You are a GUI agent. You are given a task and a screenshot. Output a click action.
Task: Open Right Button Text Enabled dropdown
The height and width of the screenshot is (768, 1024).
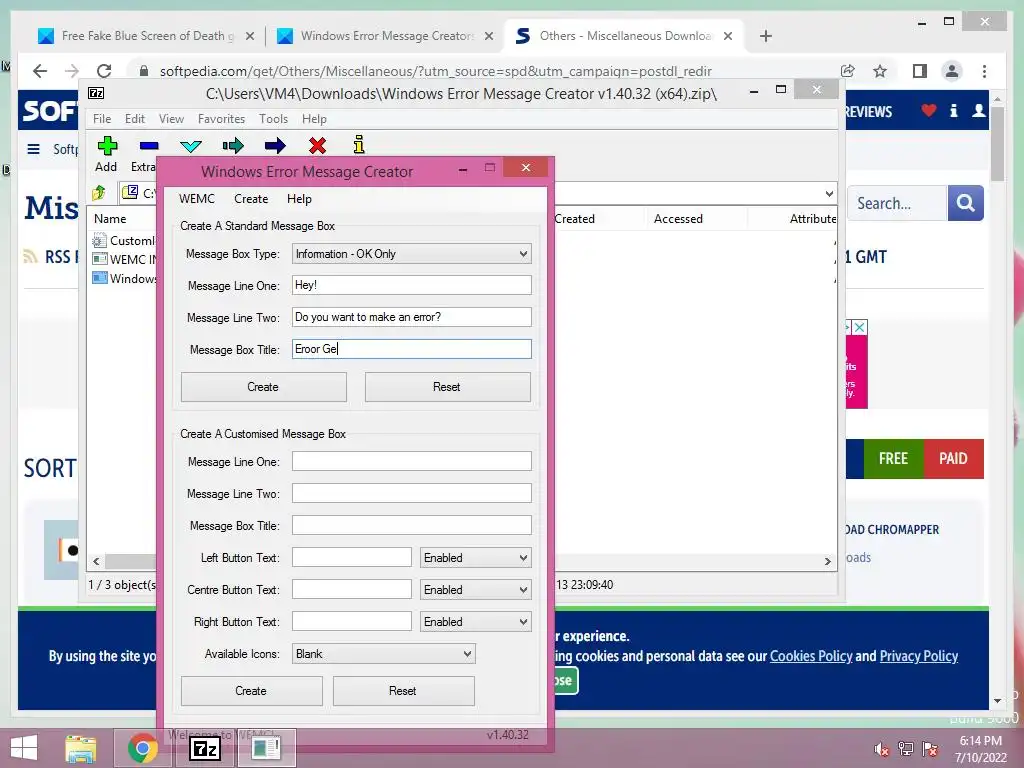pyautogui.click(x=475, y=622)
